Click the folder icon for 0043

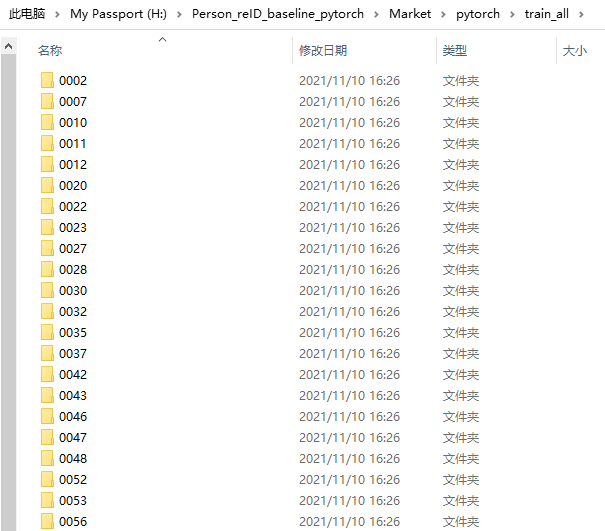pos(47,395)
